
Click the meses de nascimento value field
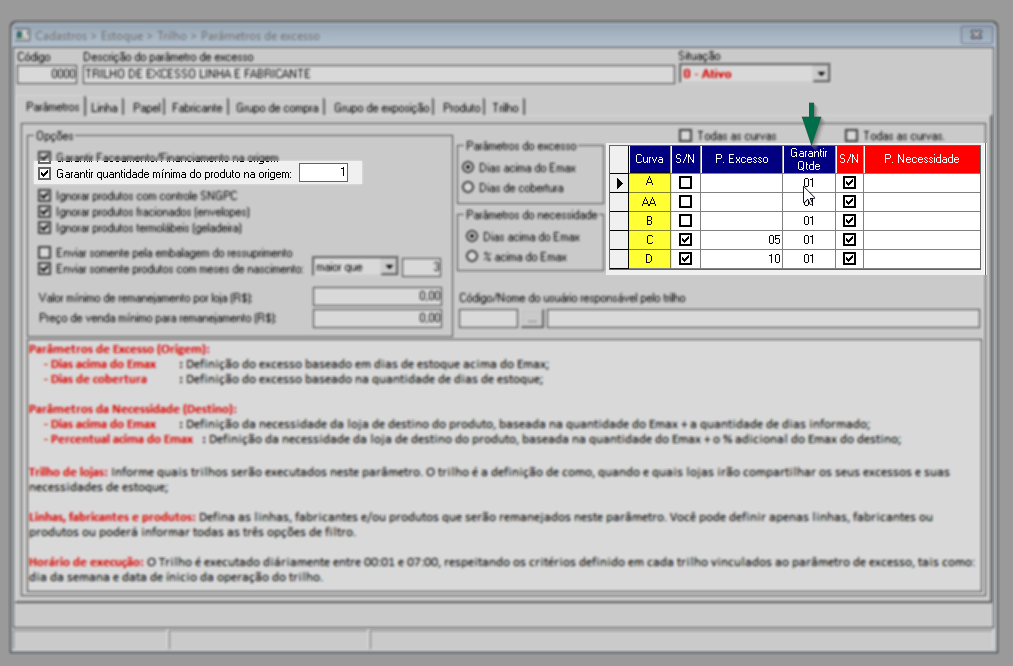pos(422,267)
